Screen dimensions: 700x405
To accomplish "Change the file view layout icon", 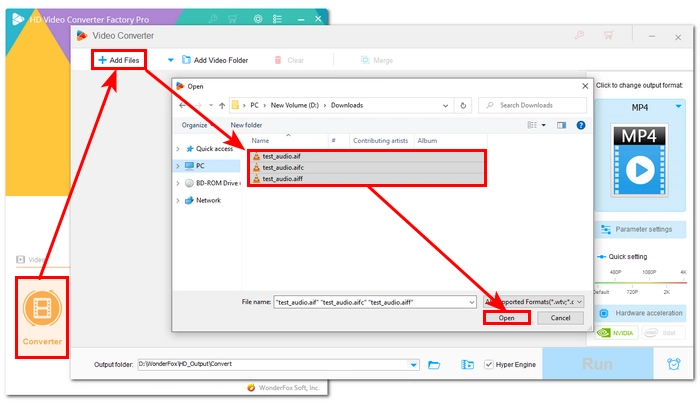I will click(532, 125).
